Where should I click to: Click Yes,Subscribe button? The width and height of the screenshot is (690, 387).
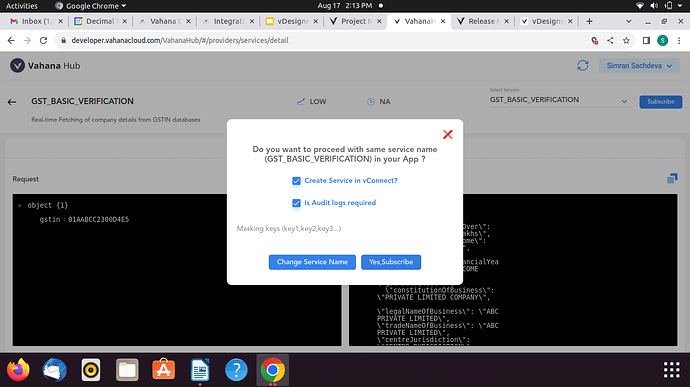(x=391, y=262)
